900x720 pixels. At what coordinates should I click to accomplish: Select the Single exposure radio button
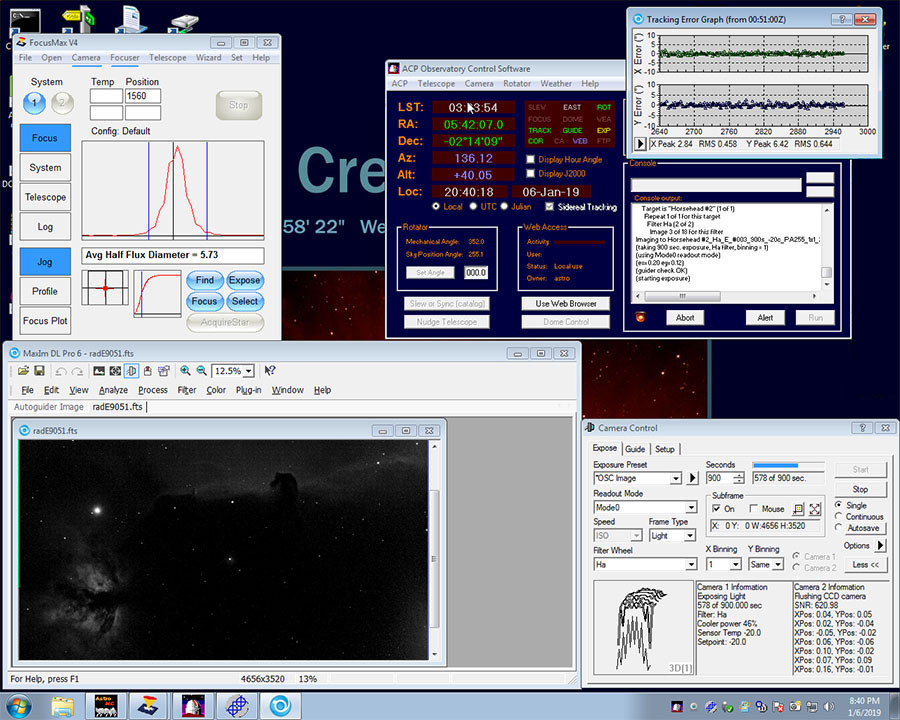(839, 505)
